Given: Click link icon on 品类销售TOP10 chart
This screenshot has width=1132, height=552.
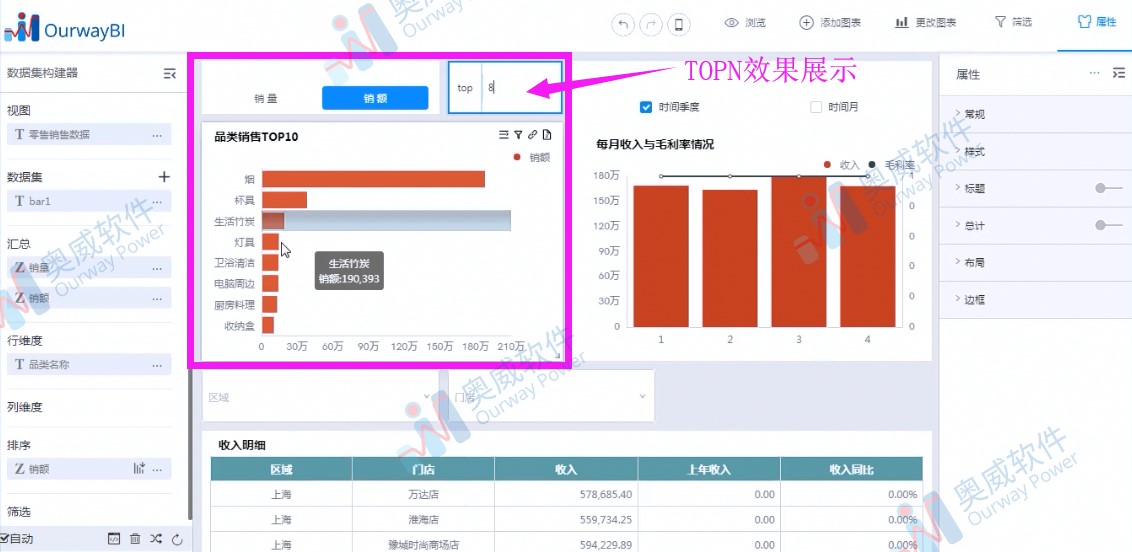Looking at the screenshot, I should 532,135.
